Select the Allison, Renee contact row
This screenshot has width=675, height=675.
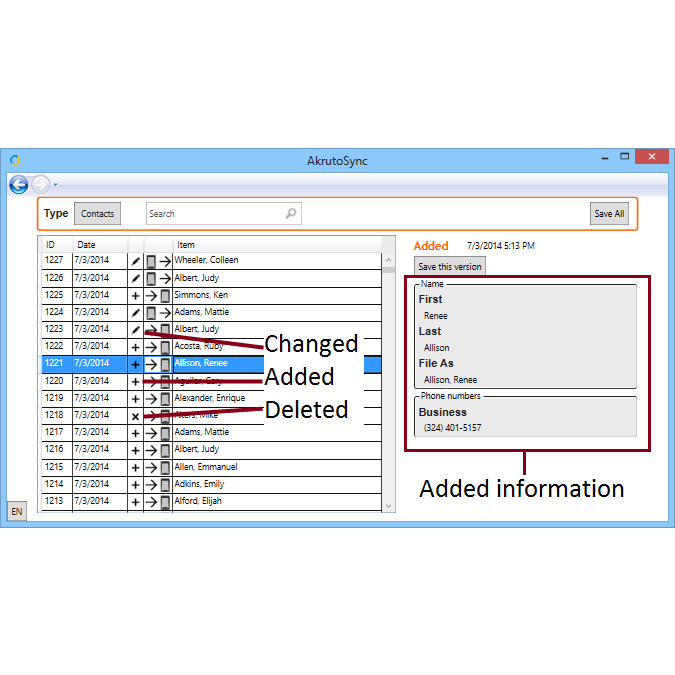point(211,364)
